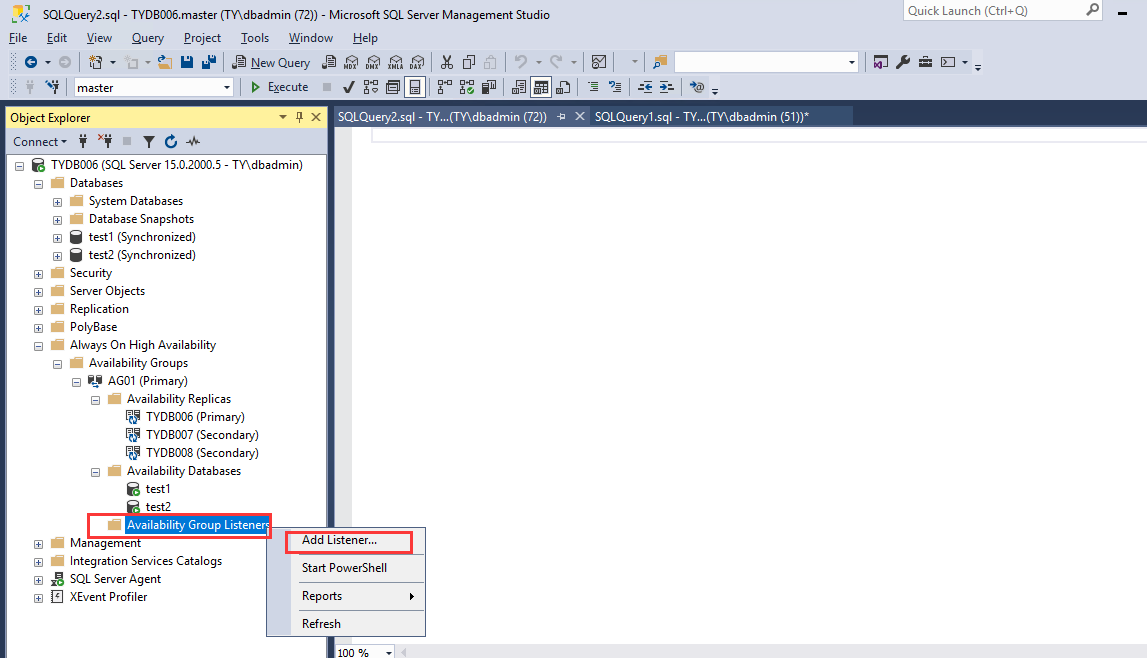Screen dimensions: 1147x658
Task: Click the Open File folder icon
Action: 165,63
